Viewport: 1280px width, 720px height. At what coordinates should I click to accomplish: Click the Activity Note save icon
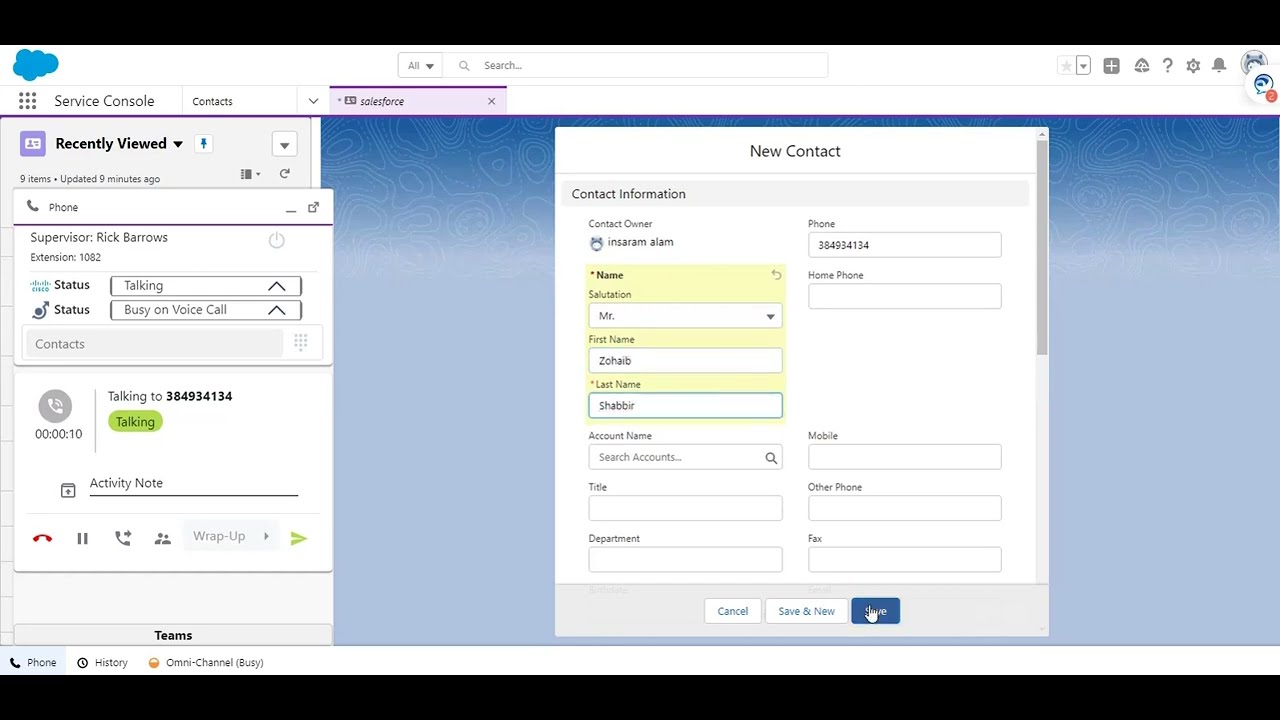(68, 490)
